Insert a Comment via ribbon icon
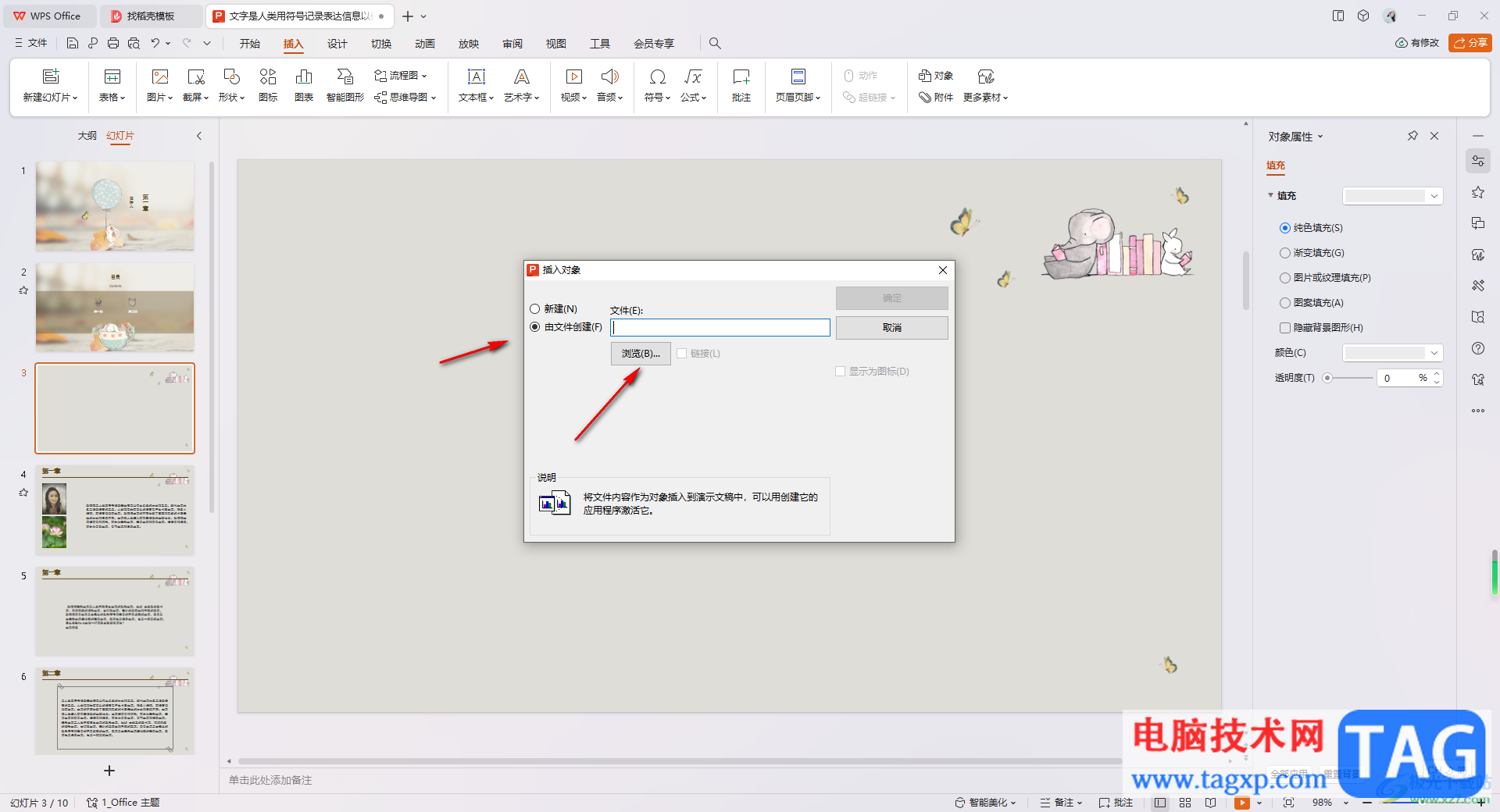 (x=741, y=77)
